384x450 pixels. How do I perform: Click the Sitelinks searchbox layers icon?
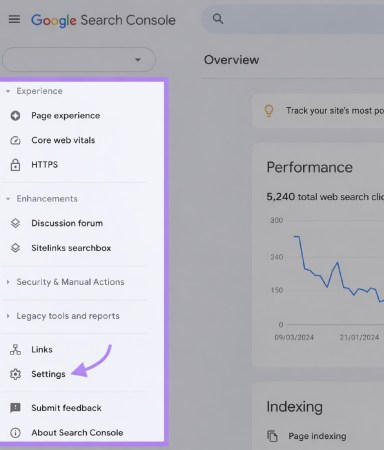tap(15, 248)
